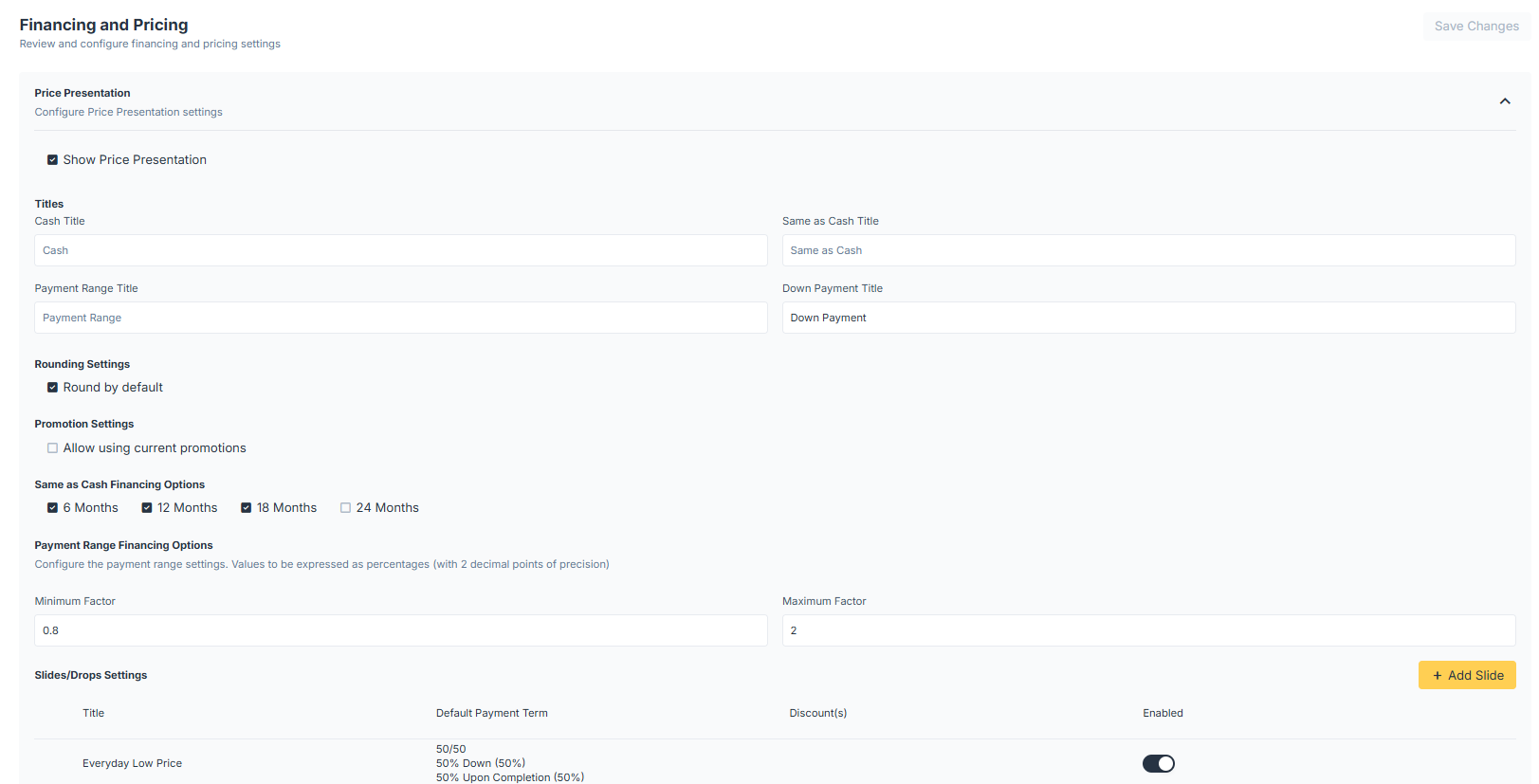Enable the 24 Months financing option
The image size is (1539, 784).
click(346, 508)
